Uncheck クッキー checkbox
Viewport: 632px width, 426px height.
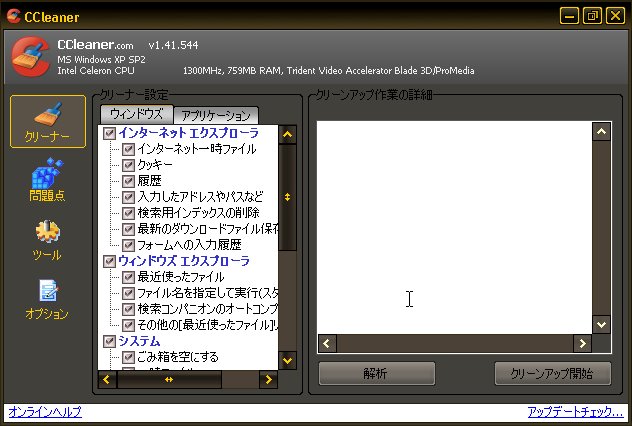coord(128,165)
